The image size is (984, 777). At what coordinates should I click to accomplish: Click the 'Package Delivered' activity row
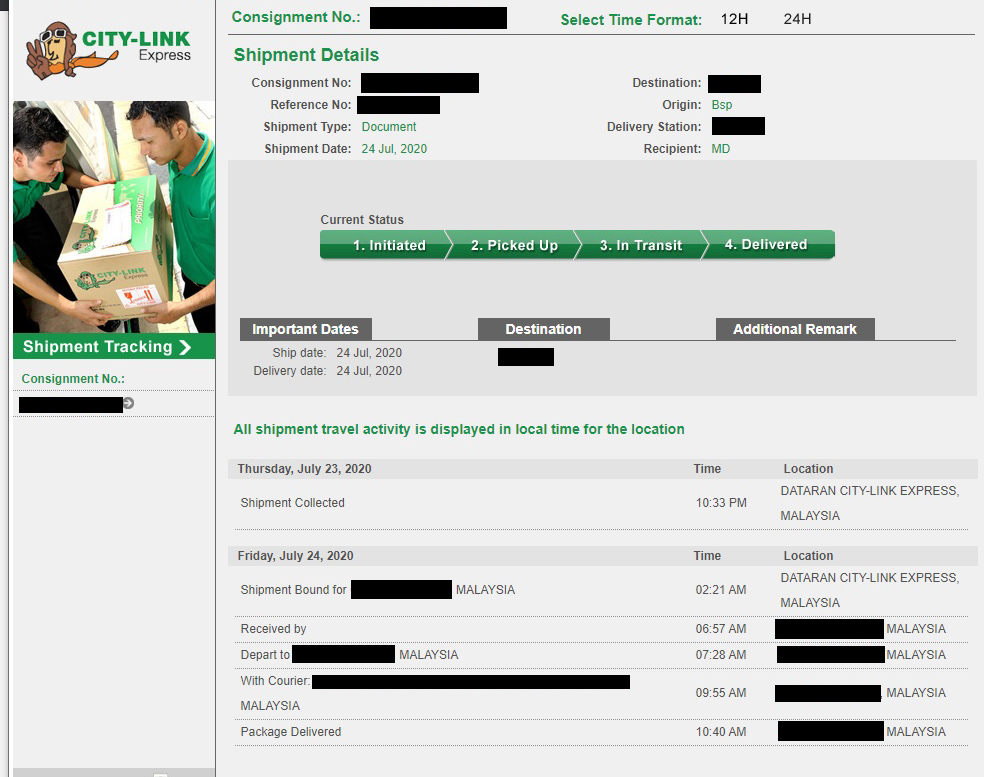coord(291,732)
